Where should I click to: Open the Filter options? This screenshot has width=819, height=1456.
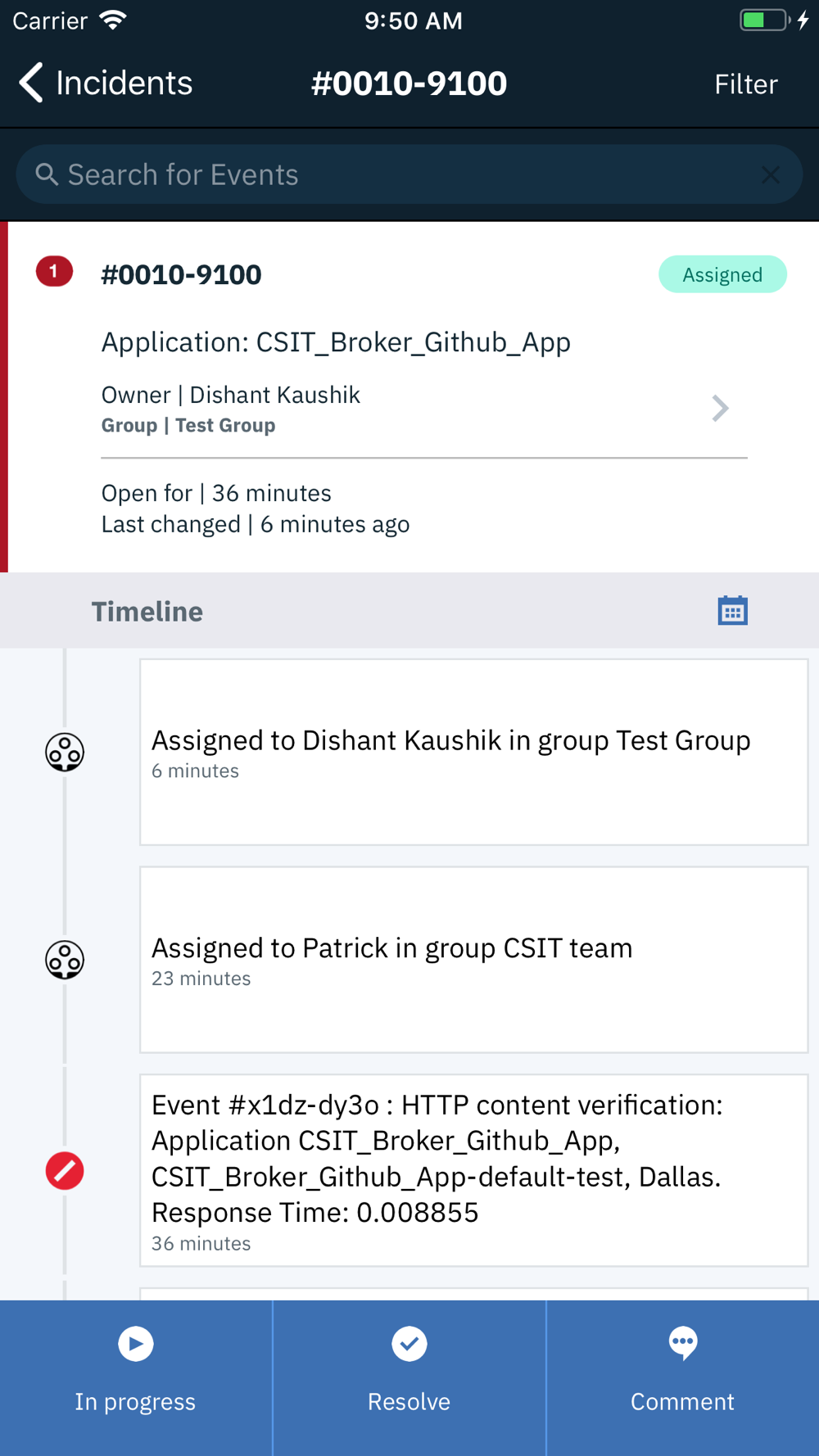[745, 84]
